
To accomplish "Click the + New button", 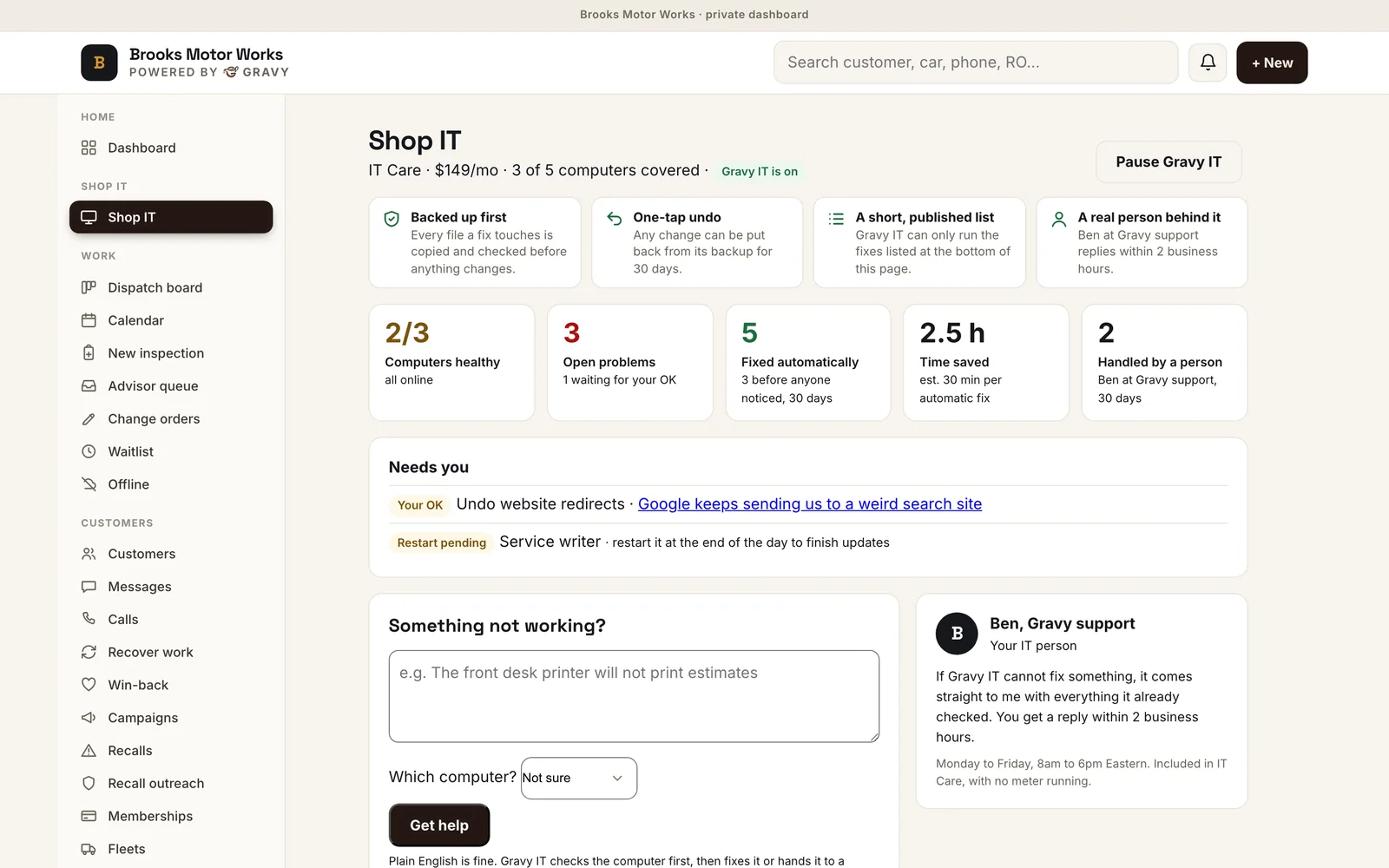I will pos(1272,62).
